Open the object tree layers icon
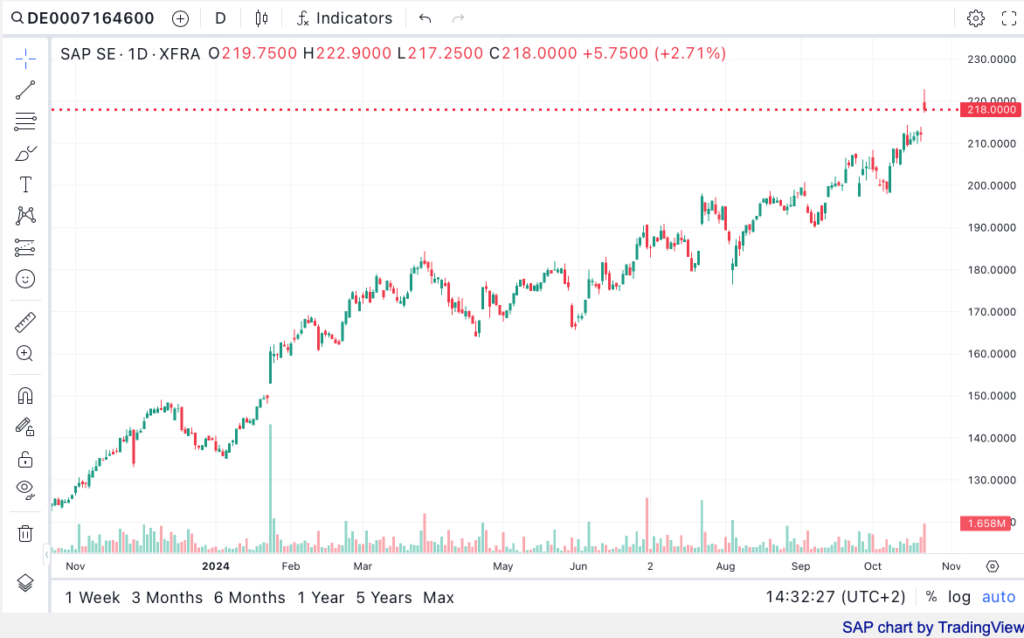Image resolution: width=1024 pixels, height=638 pixels. click(x=25, y=582)
